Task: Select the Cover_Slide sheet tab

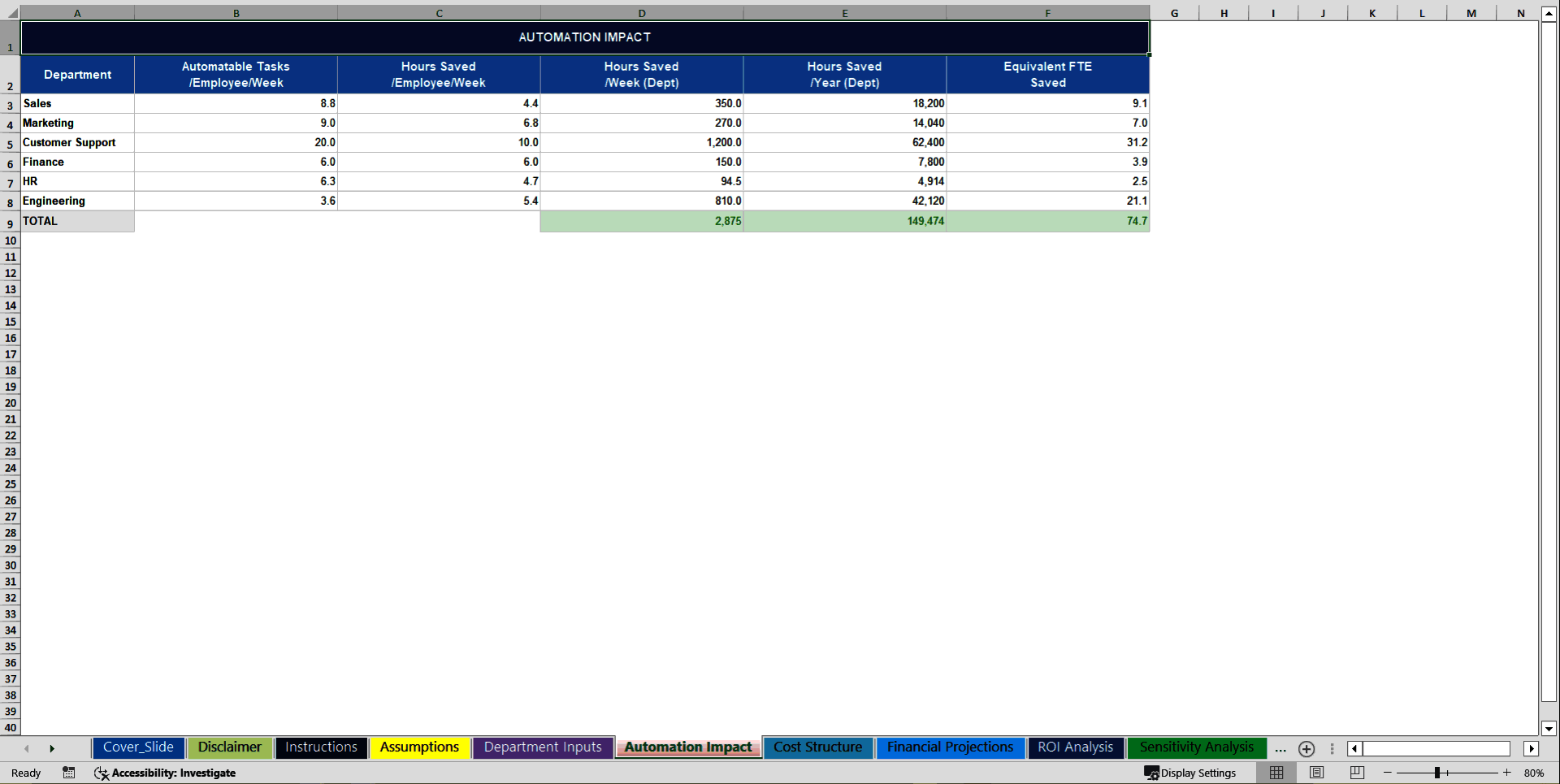Action: [x=138, y=747]
